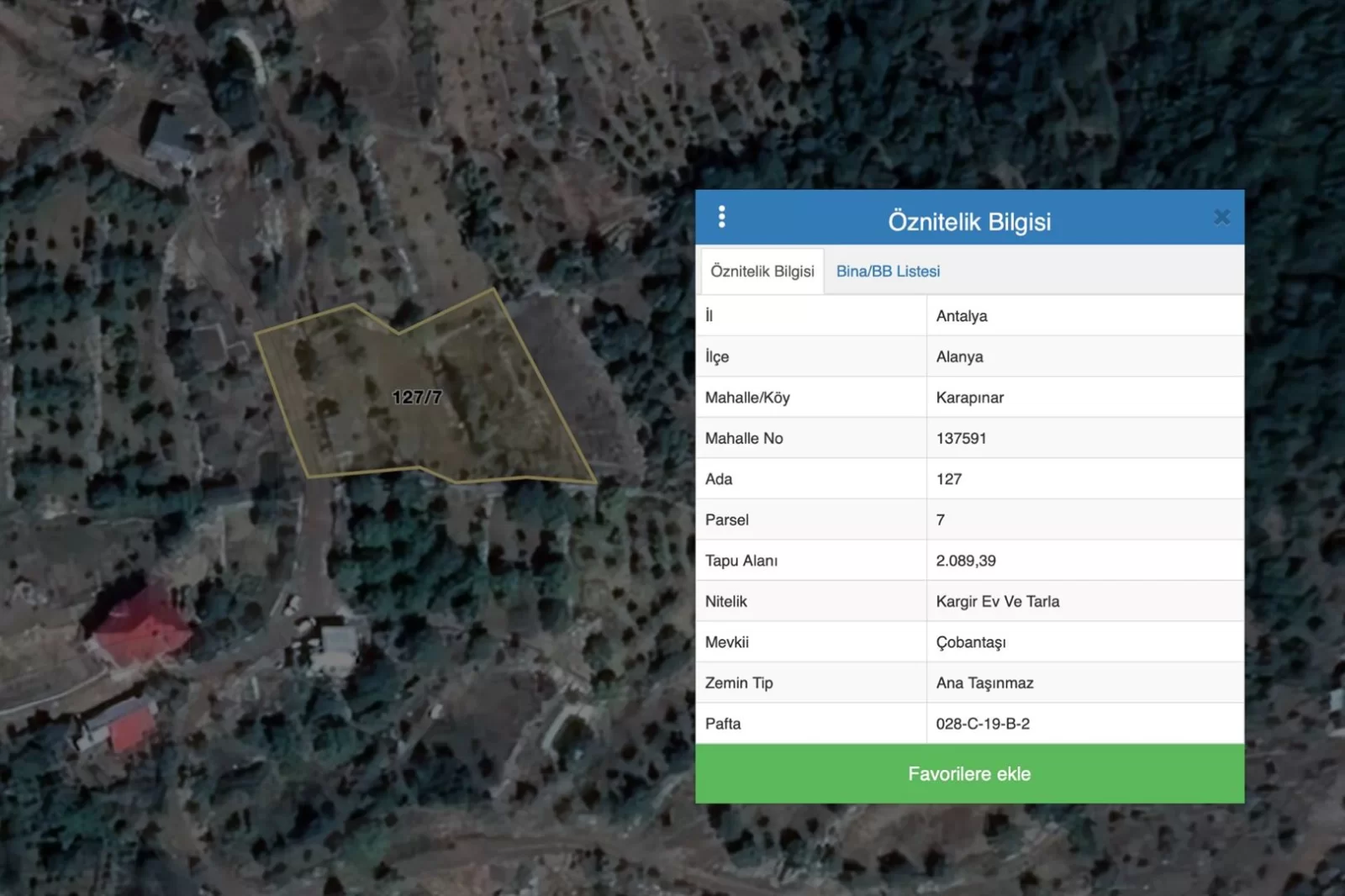Click the Pafta code 028-C-19-B-2
1345x896 pixels.
[x=982, y=724]
